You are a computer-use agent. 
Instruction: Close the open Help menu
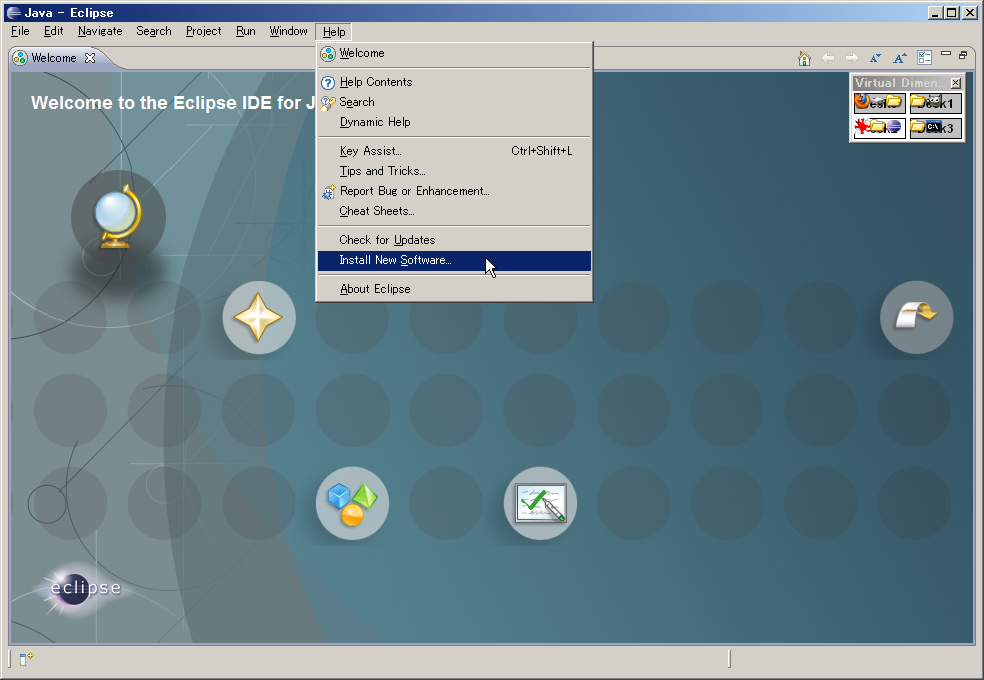(x=334, y=31)
